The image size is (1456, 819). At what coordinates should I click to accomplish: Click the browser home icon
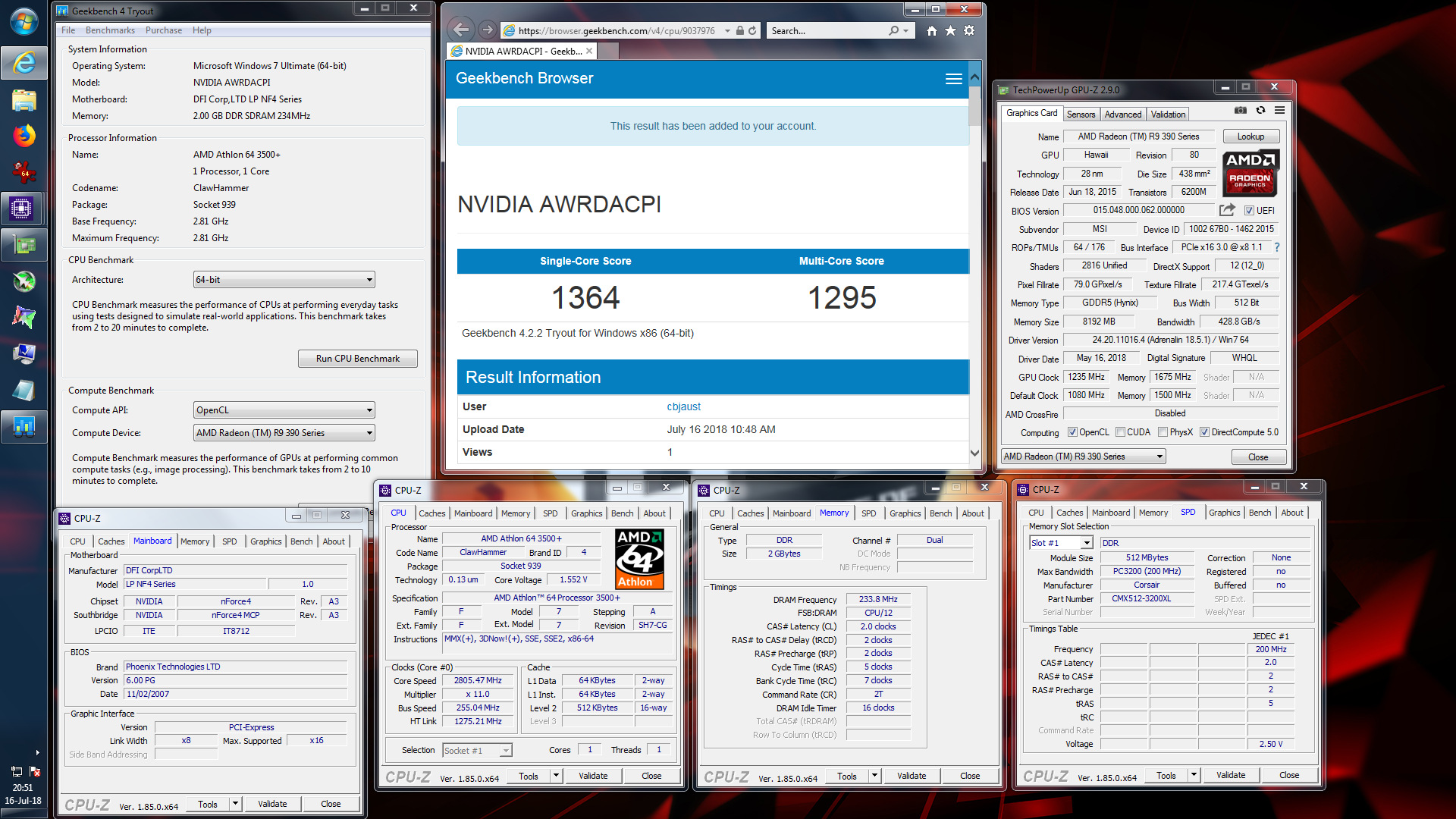click(931, 30)
